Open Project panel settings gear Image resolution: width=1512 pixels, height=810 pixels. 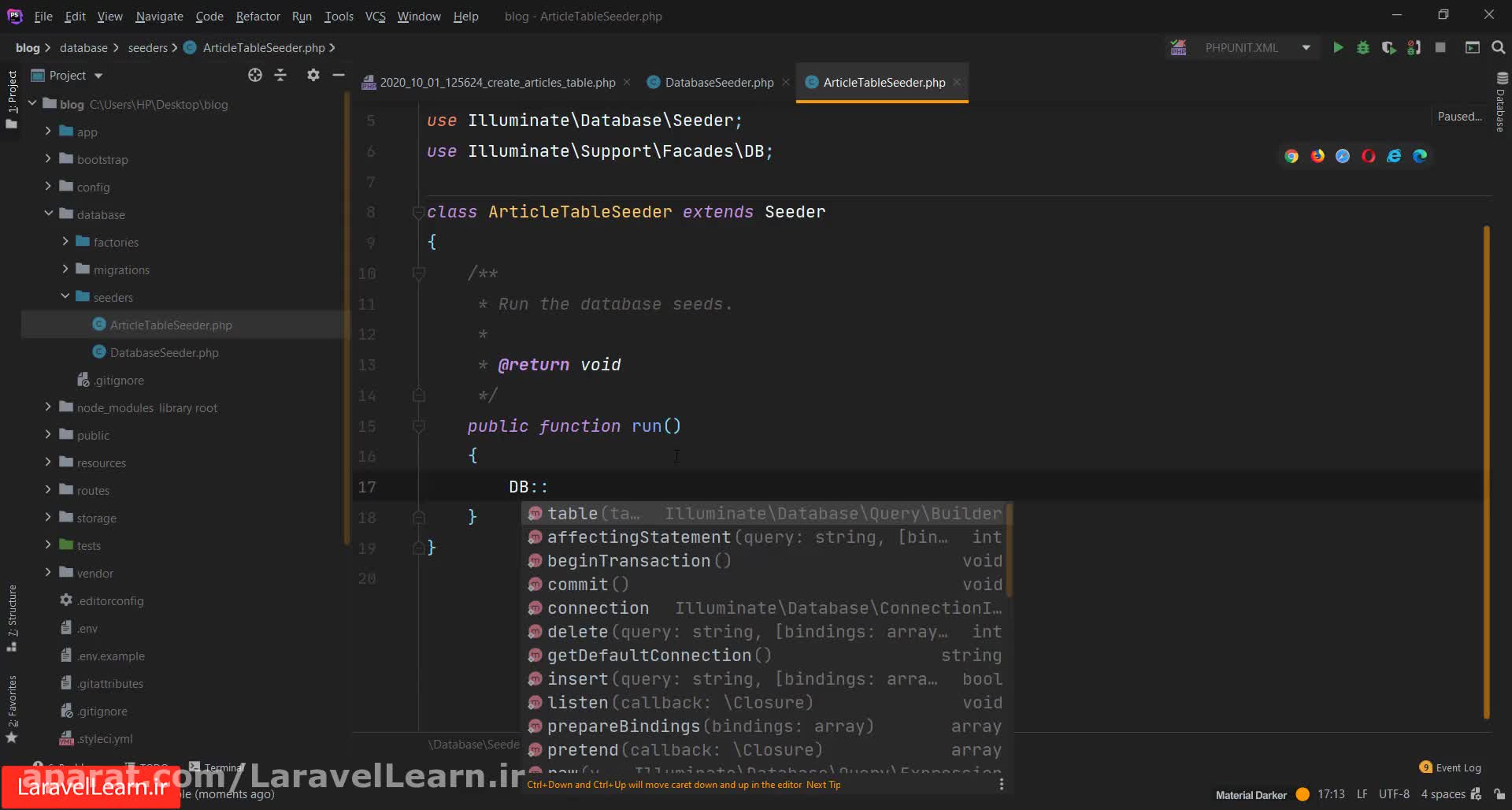313,76
